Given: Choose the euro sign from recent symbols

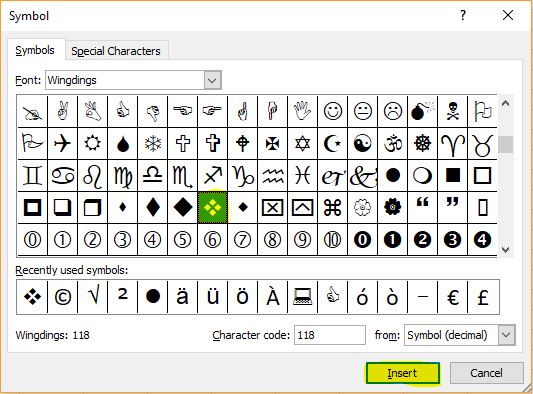Looking at the screenshot, I should (452, 297).
